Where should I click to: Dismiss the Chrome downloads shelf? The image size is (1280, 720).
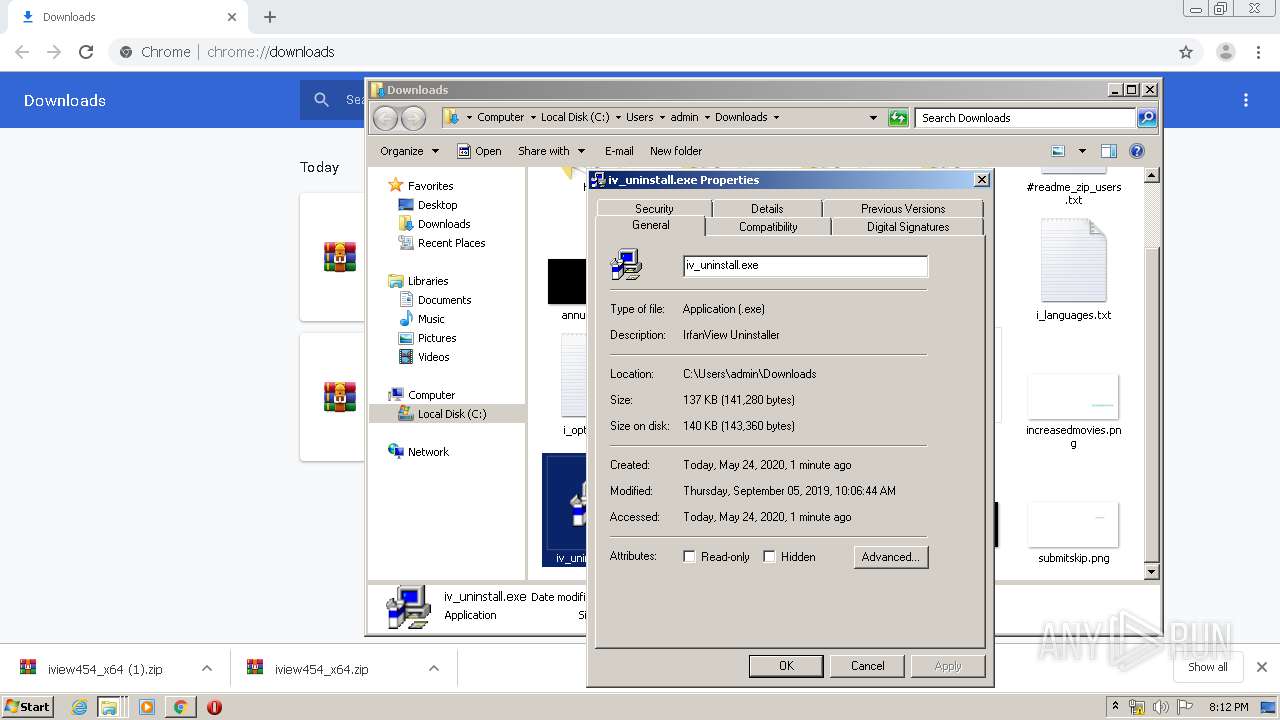[x=1262, y=667]
